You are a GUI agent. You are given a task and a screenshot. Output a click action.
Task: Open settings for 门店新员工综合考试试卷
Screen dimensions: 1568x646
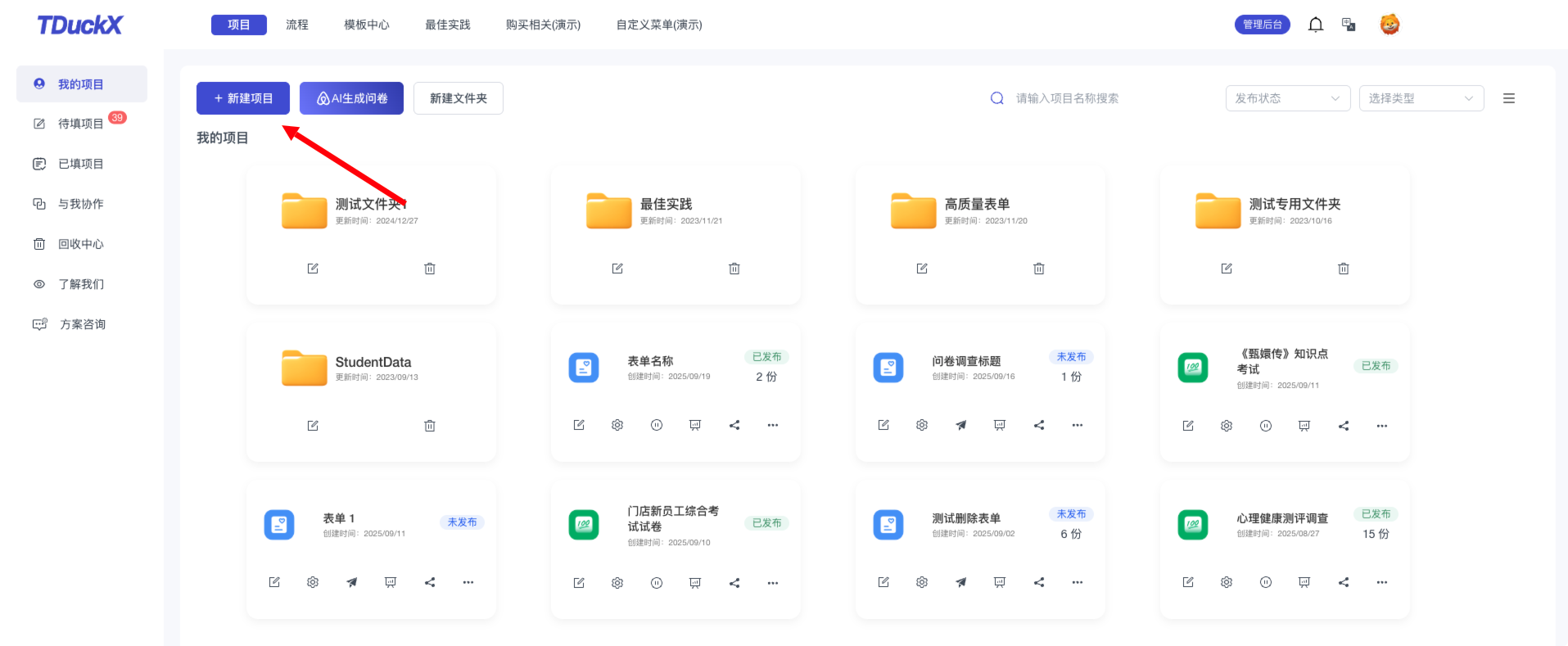(617, 583)
